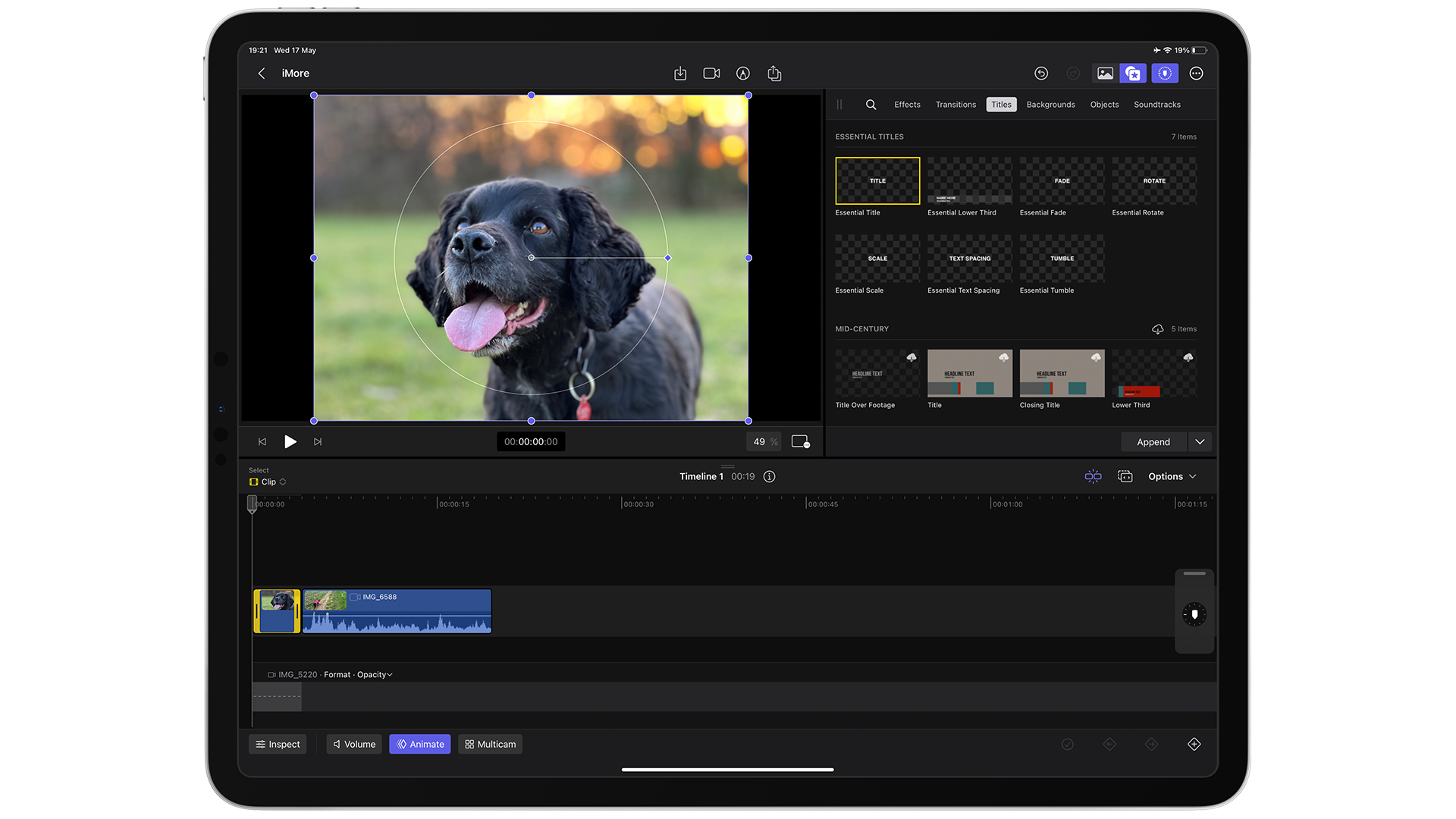
Task: Expand the Append dropdown arrow
Action: pos(1200,441)
